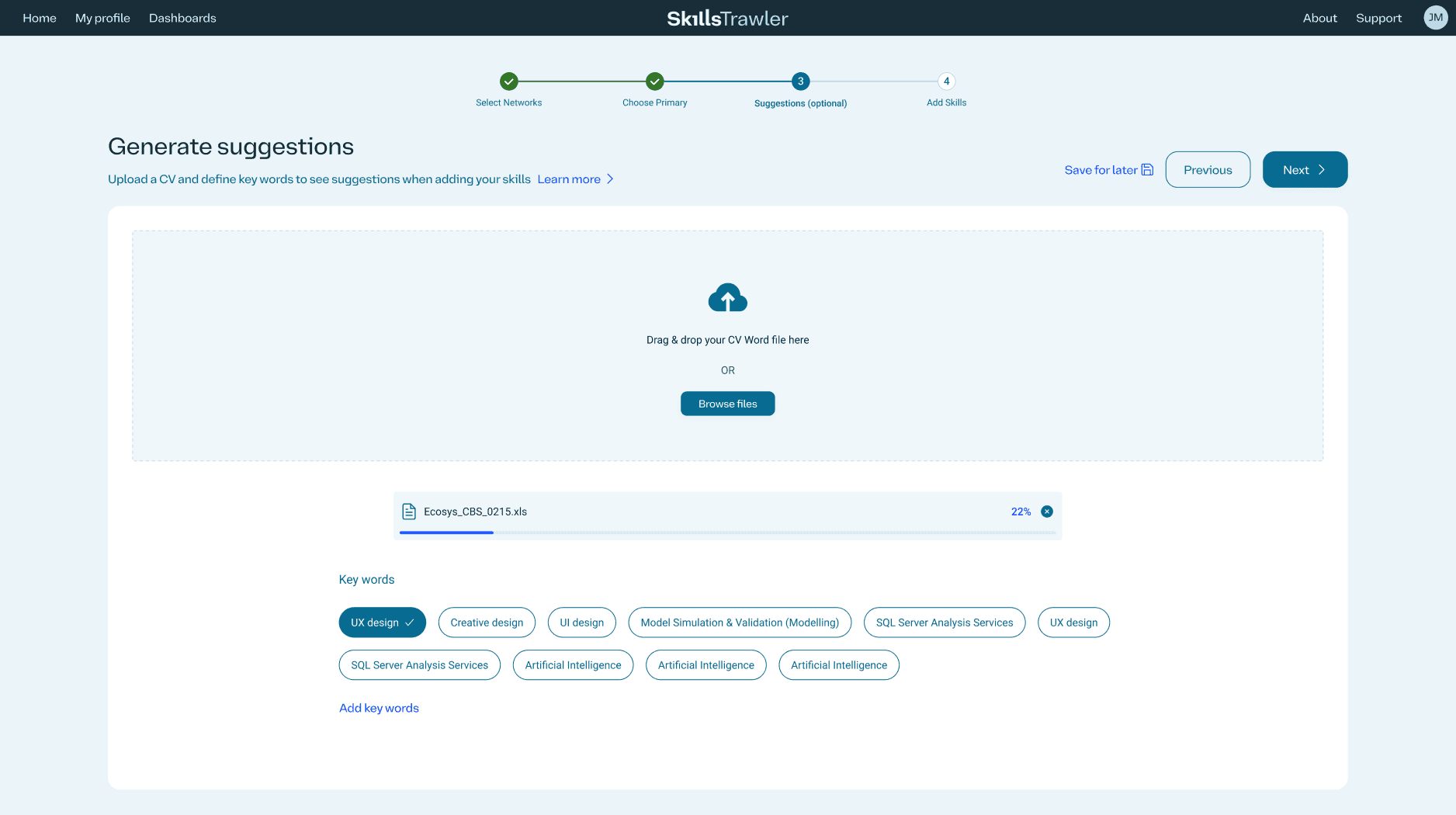
Task: Select the UI design keyword chip
Action: [582, 623]
